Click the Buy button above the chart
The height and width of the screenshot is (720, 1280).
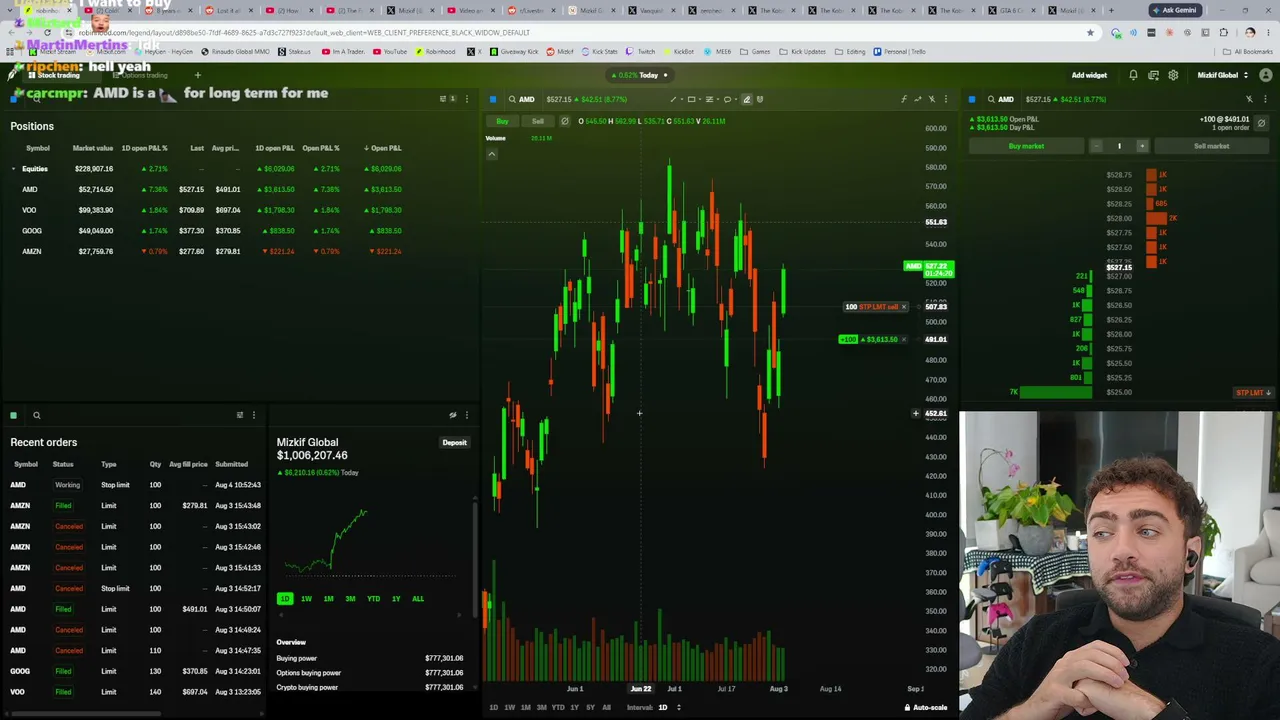[x=502, y=121]
